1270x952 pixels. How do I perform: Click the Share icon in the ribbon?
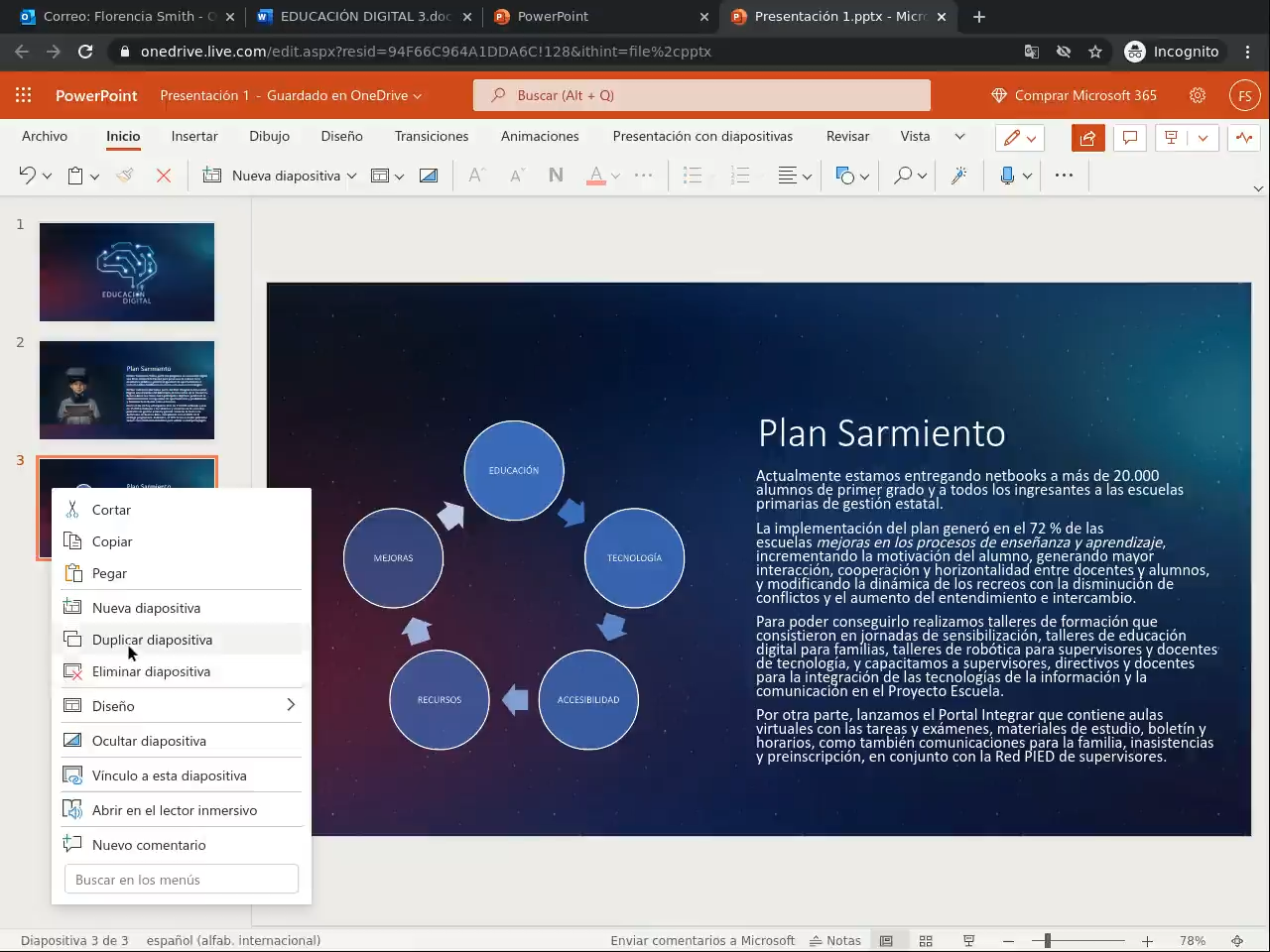tap(1087, 138)
